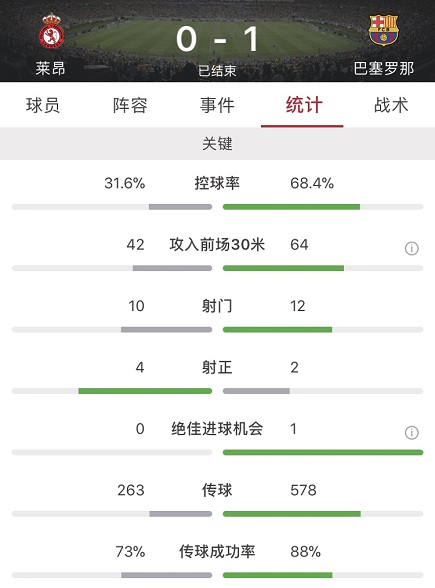Tap the 莱昂 team crest logo
Viewport: 435px width, 588px height.
coord(51,32)
